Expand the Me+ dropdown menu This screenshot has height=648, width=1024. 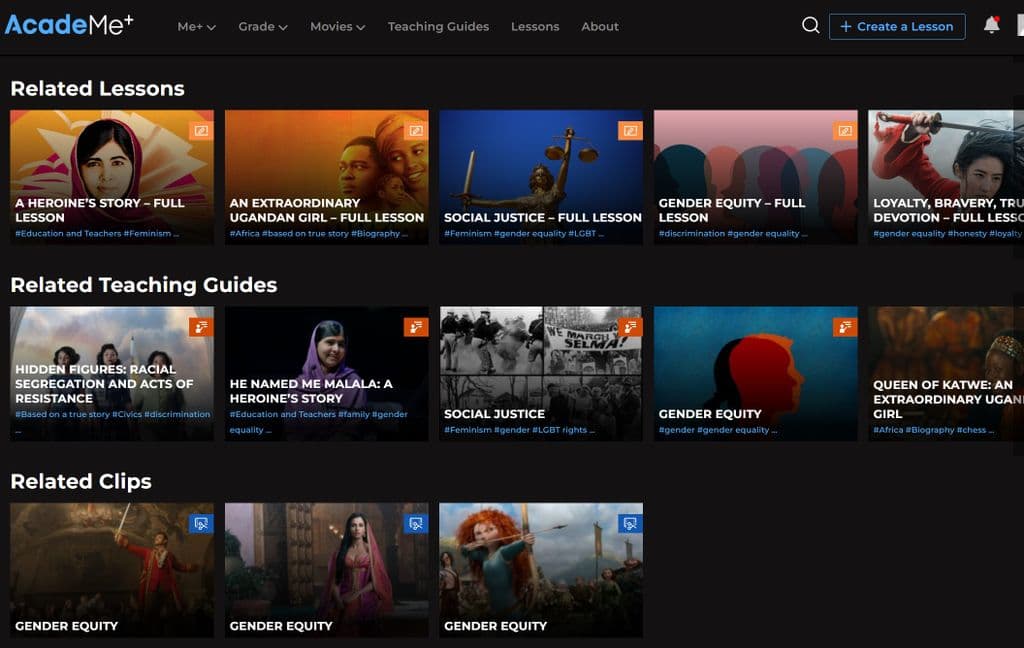pos(197,27)
